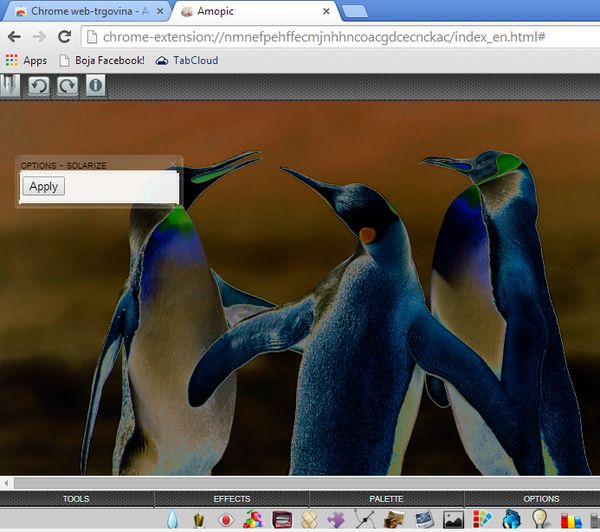Open the EFFECTS panel tab
Viewport: 600px width, 532px height.
(x=232, y=498)
